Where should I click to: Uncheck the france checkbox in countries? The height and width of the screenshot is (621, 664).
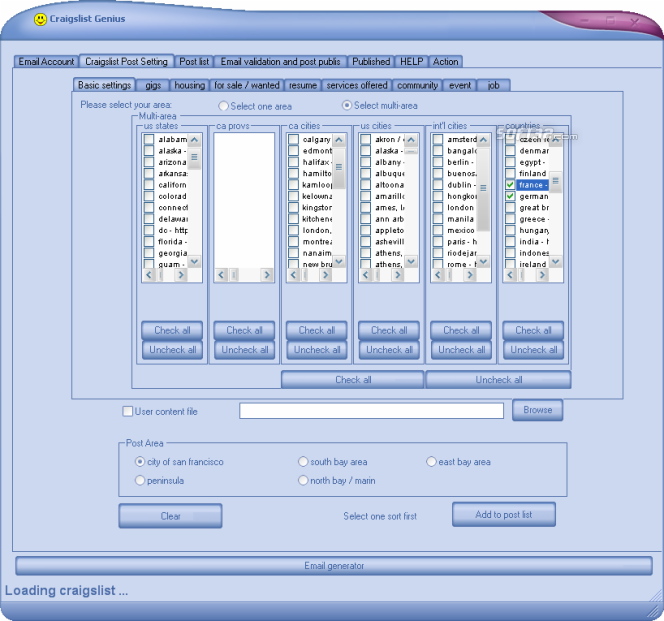point(510,185)
